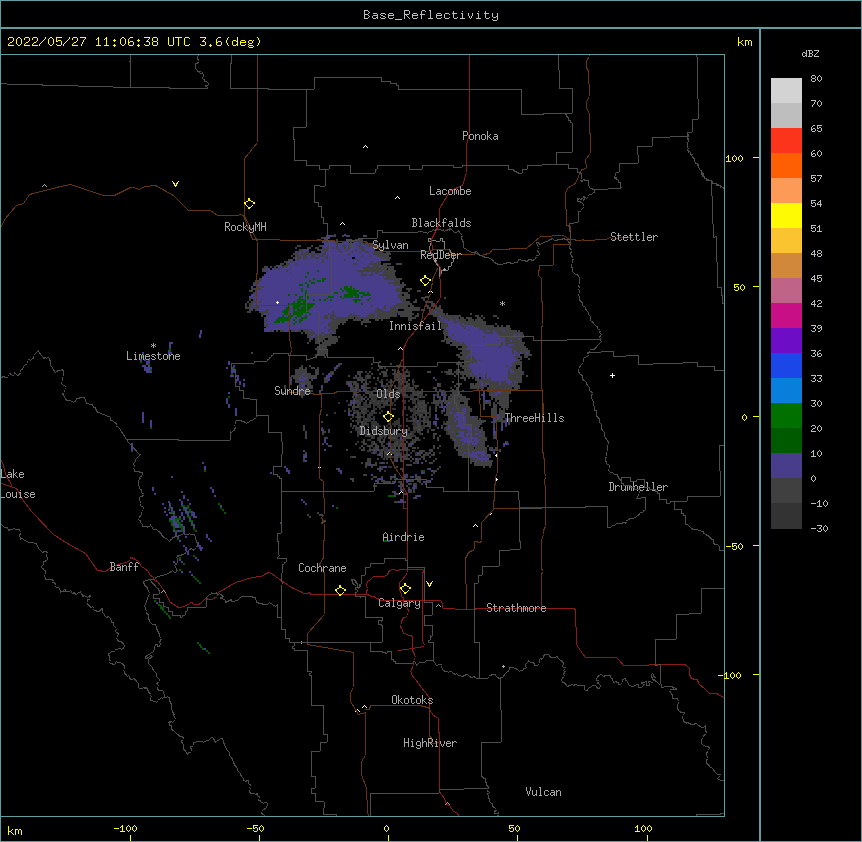
Task: Click the 80 value on dBZ legend
Action: (x=816, y=79)
